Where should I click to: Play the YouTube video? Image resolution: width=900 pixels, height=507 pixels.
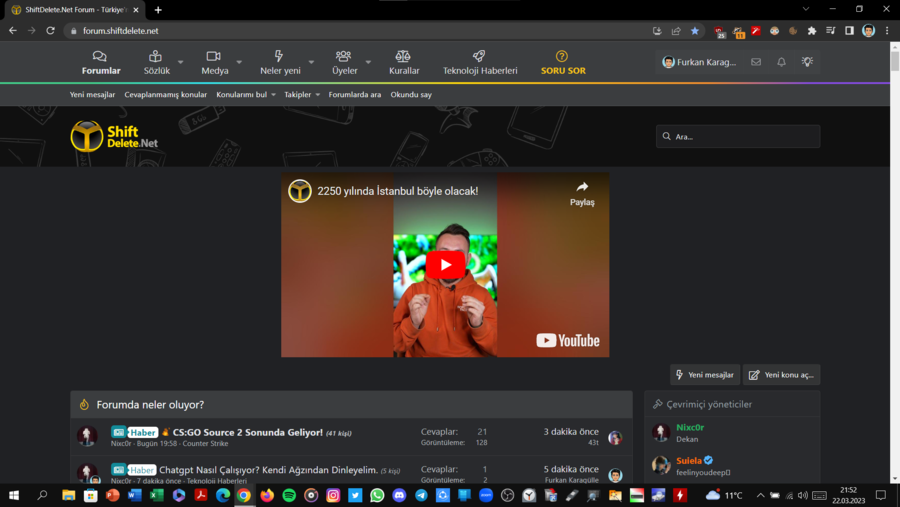coord(445,265)
